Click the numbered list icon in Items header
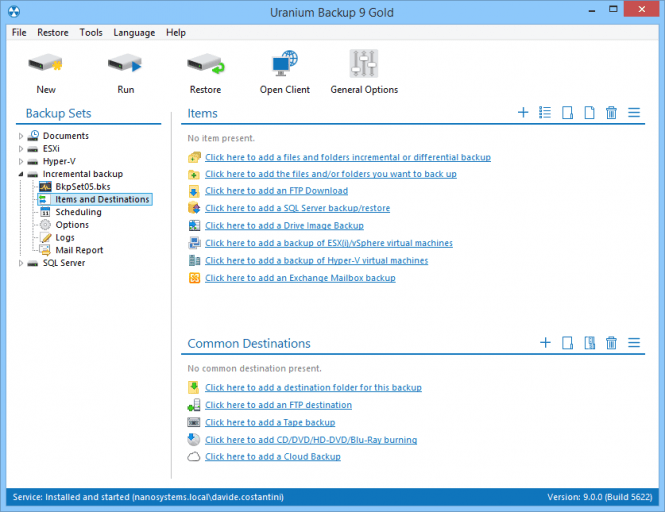The height and width of the screenshot is (512, 665). pyautogui.click(x=545, y=112)
